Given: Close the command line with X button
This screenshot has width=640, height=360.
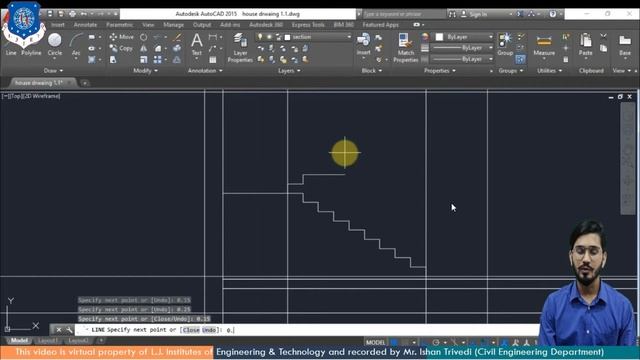Looking at the screenshot, I should (59, 329).
